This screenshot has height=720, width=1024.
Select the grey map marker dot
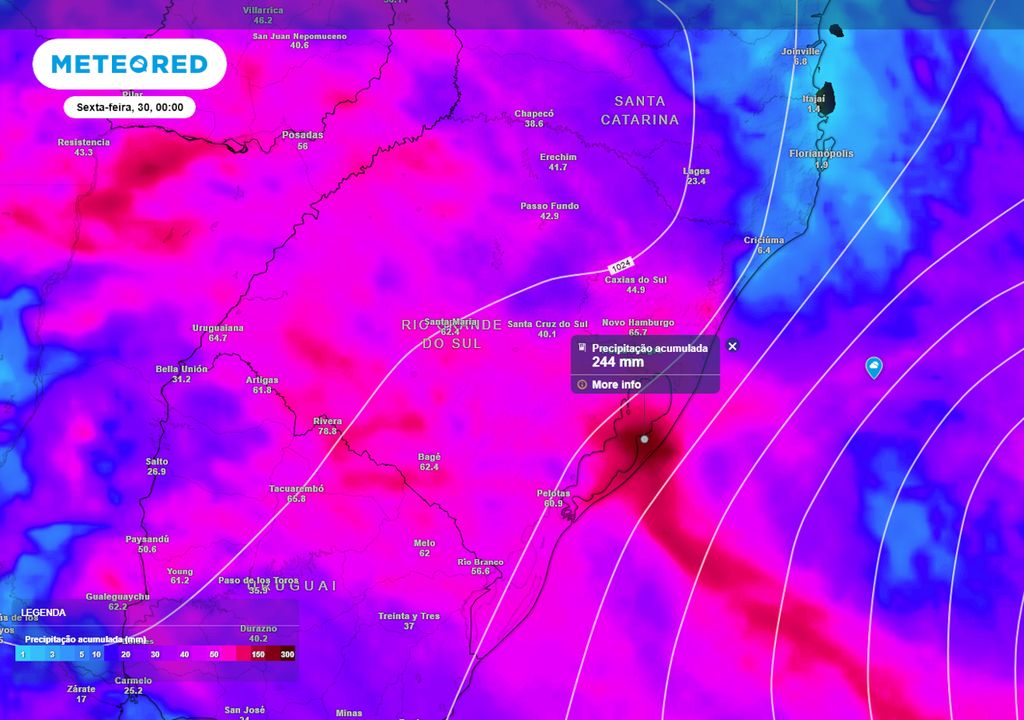(x=645, y=439)
